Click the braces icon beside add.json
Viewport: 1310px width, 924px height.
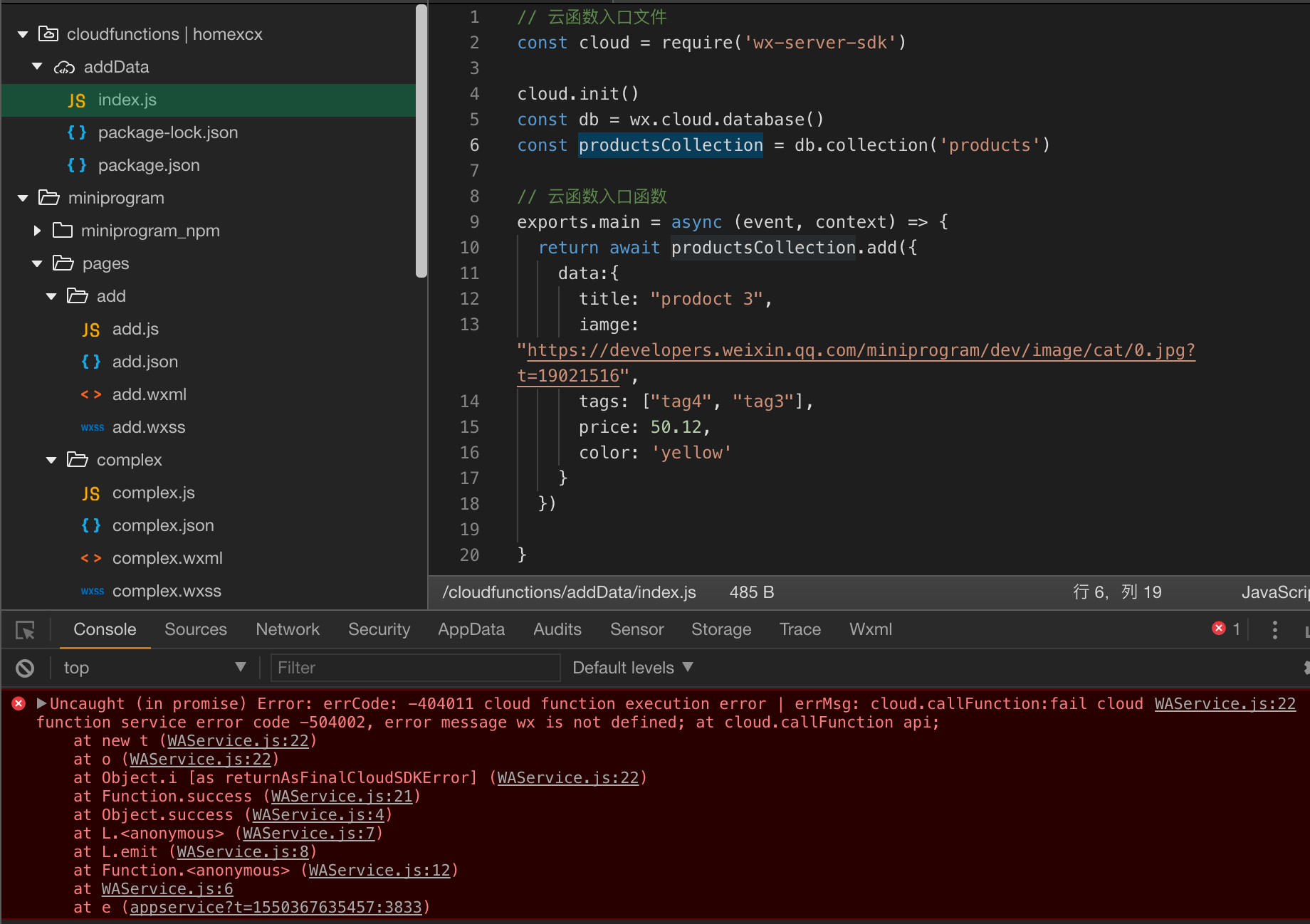click(91, 362)
